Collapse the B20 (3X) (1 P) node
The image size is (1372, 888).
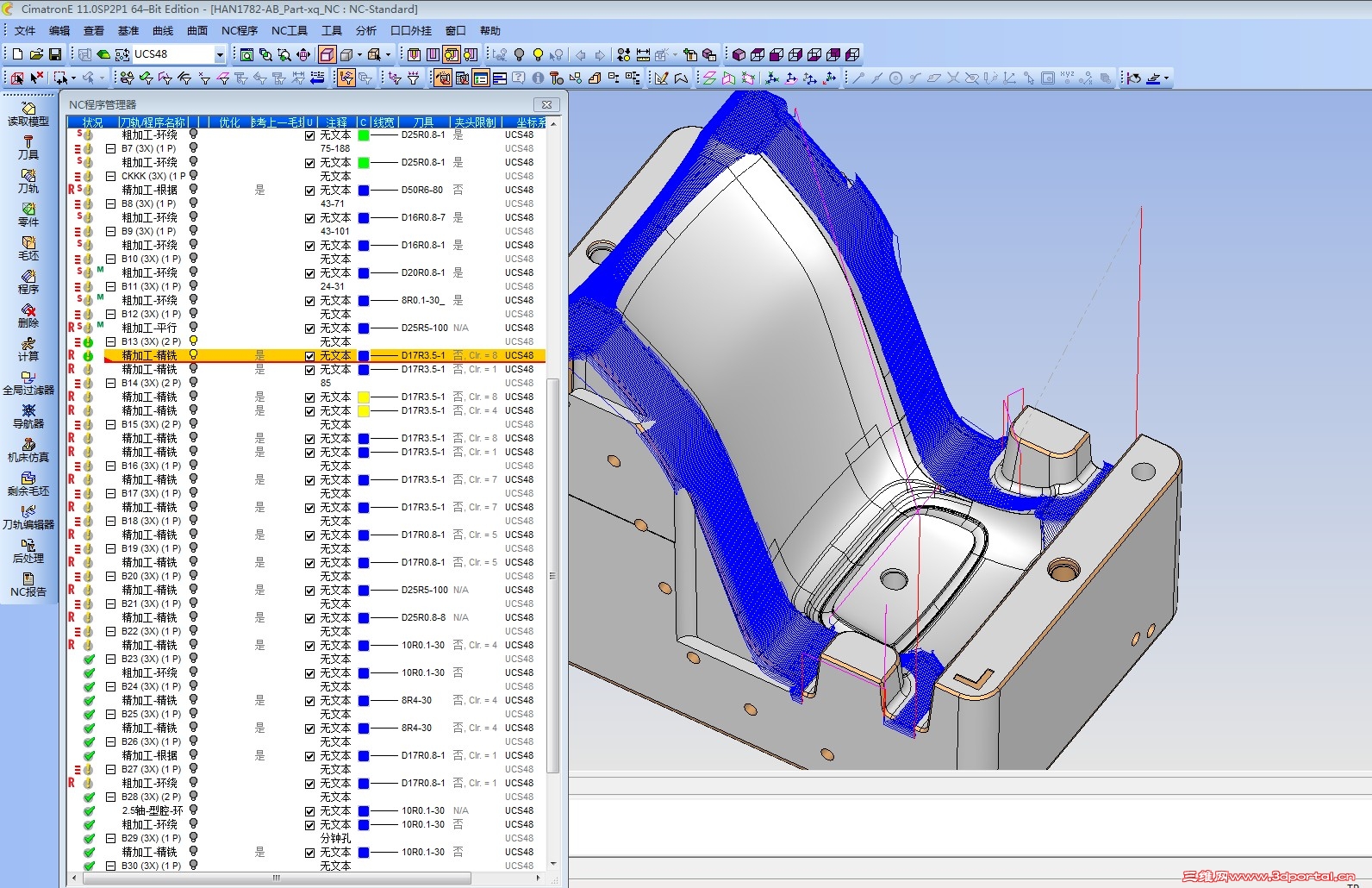110,576
